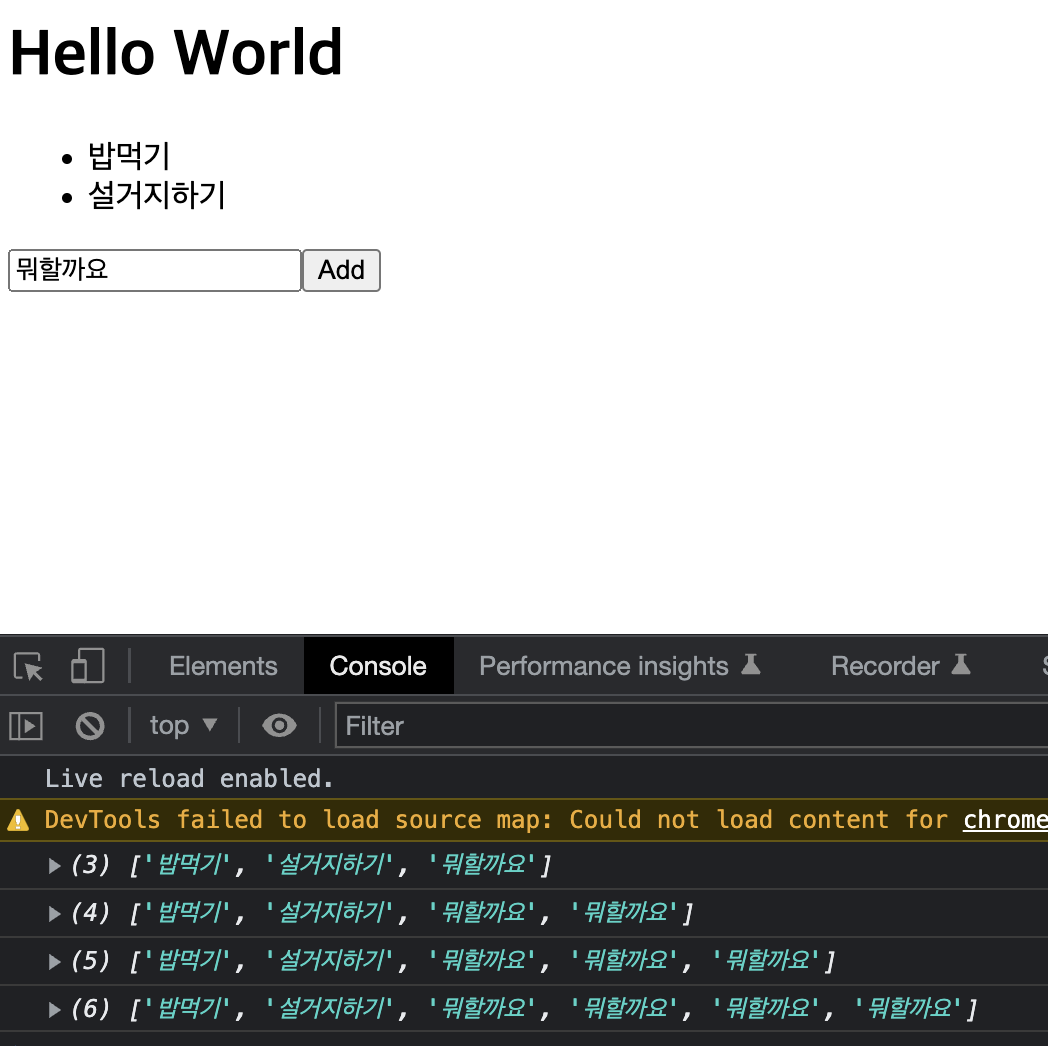The width and height of the screenshot is (1048, 1046).
Task: Open the top context dropdown
Action: tap(183, 725)
